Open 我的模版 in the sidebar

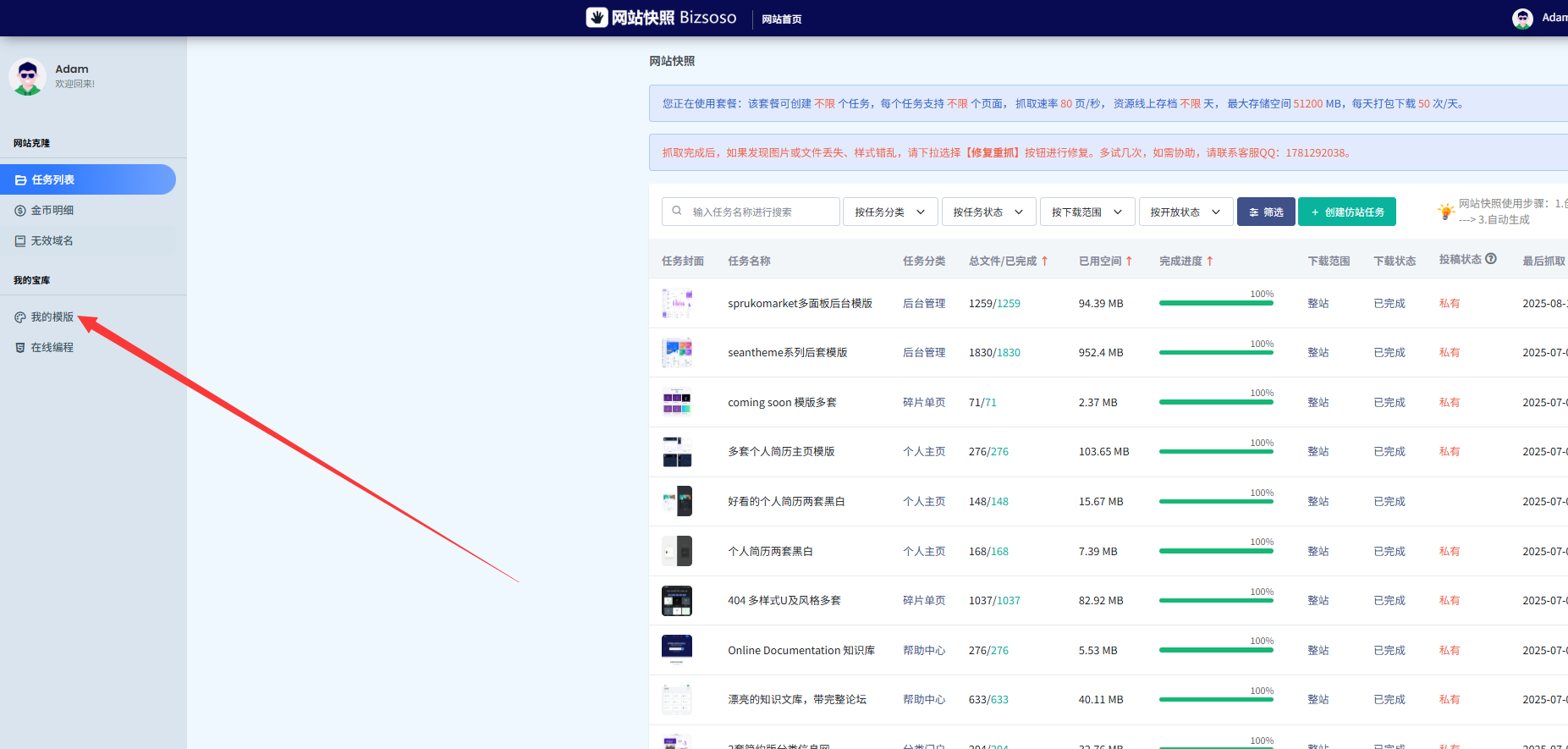[x=52, y=317]
